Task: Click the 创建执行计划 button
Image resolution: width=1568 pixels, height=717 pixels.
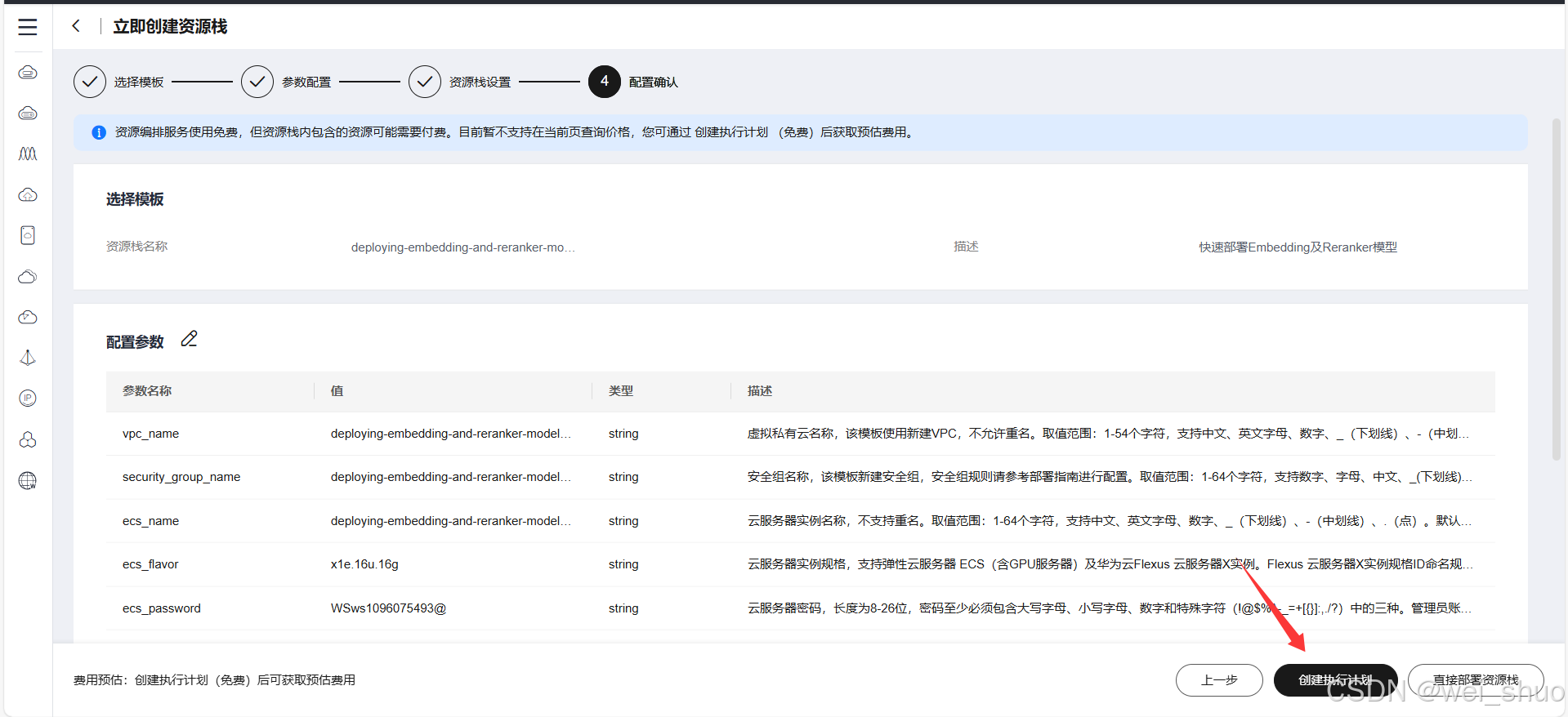Action: [x=1335, y=679]
